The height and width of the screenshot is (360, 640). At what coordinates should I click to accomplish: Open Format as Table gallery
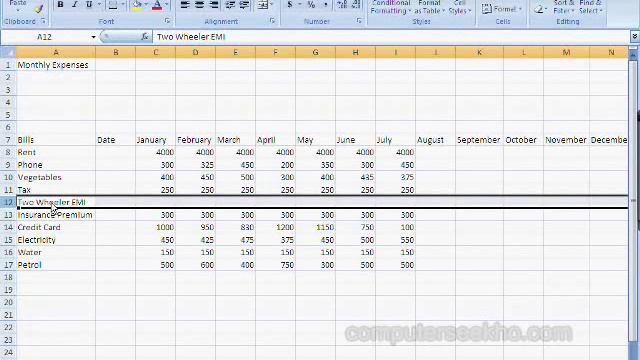tap(429, 7)
